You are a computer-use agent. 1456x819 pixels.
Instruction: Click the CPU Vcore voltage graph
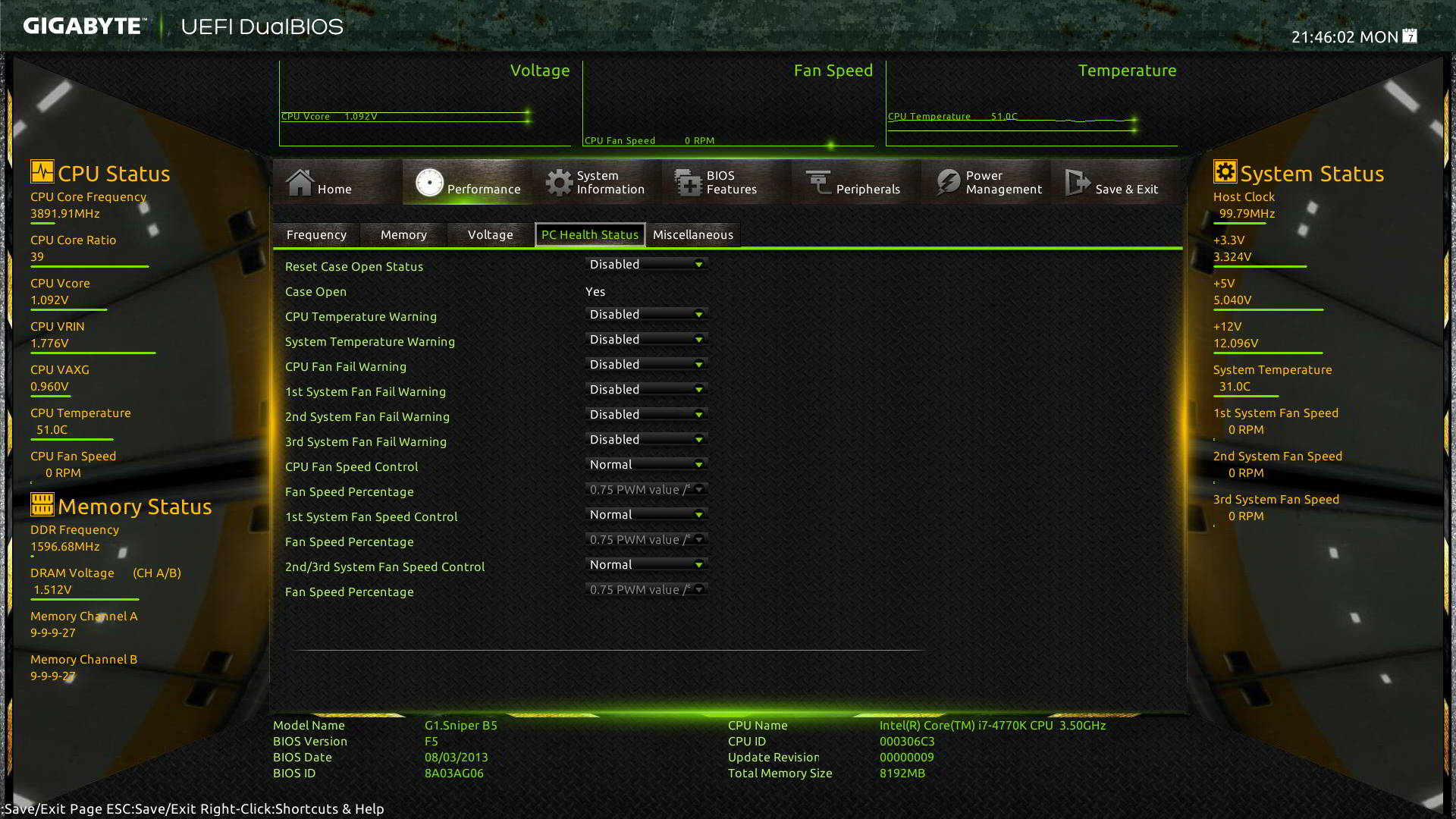[x=425, y=104]
